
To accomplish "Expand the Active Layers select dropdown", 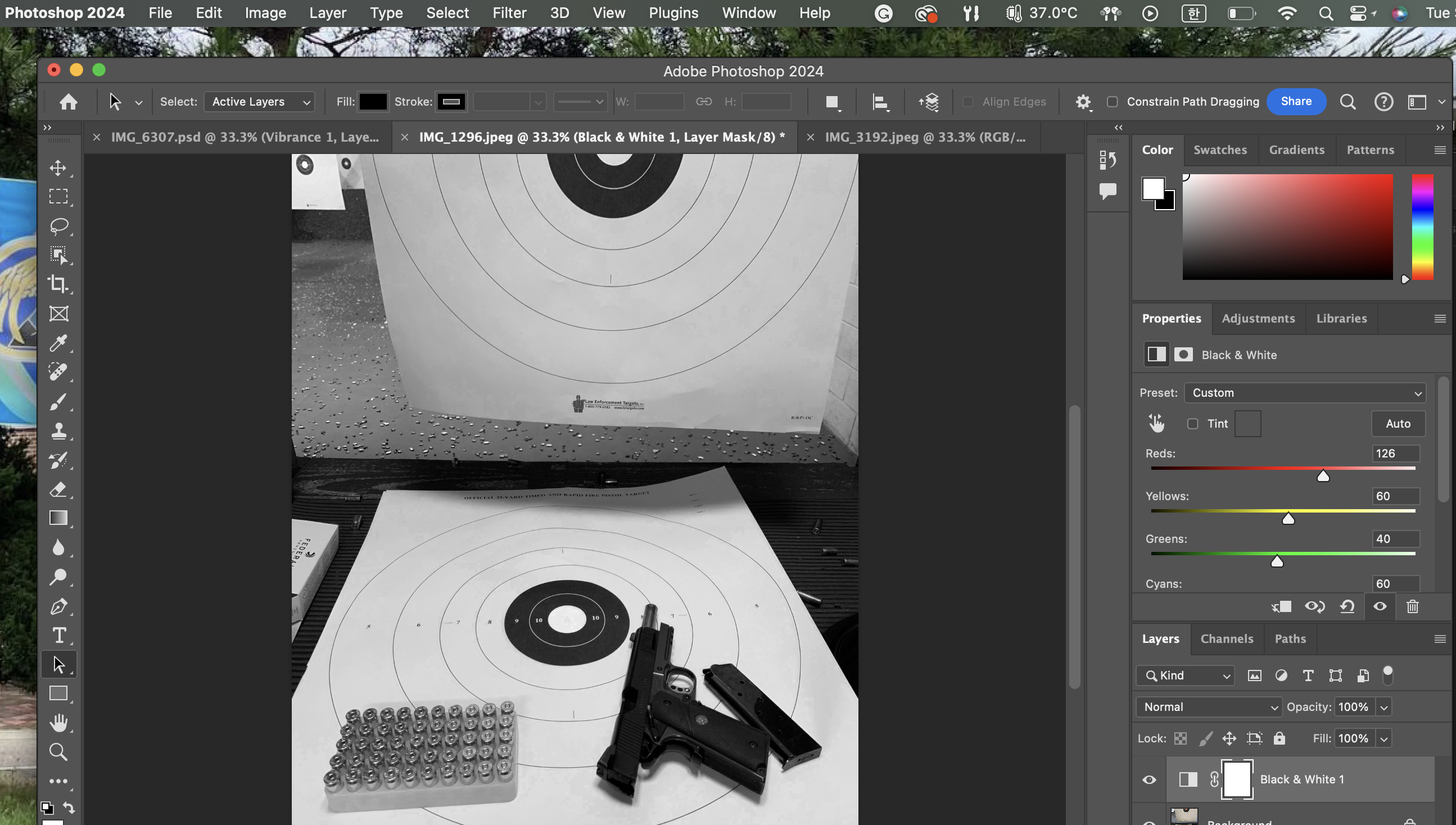I will tap(259, 102).
